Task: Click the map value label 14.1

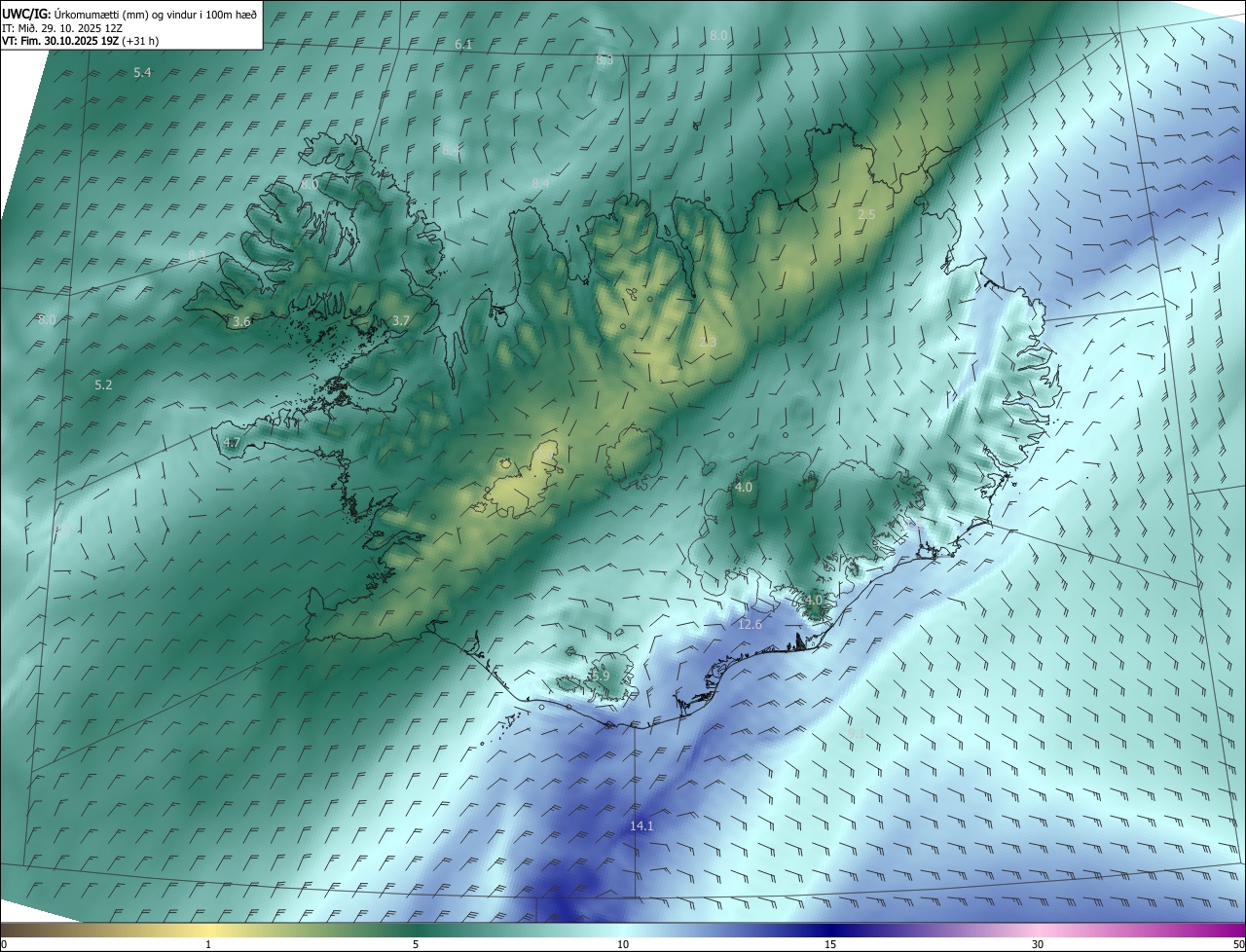Action: [641, 825]
